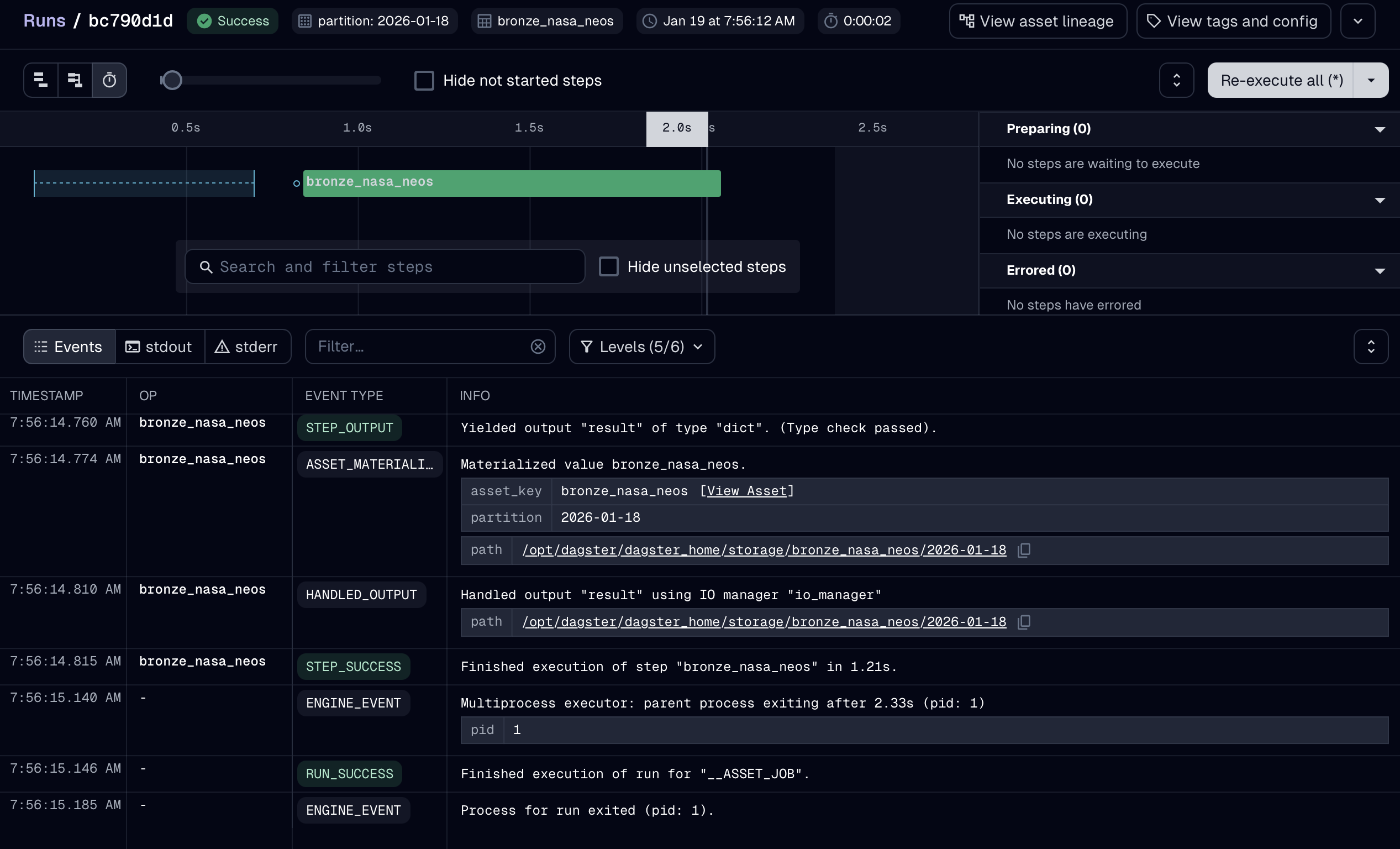Select the flat gantt layout icon
This screenshot has height=849, width=1400.
coord(41,80)
